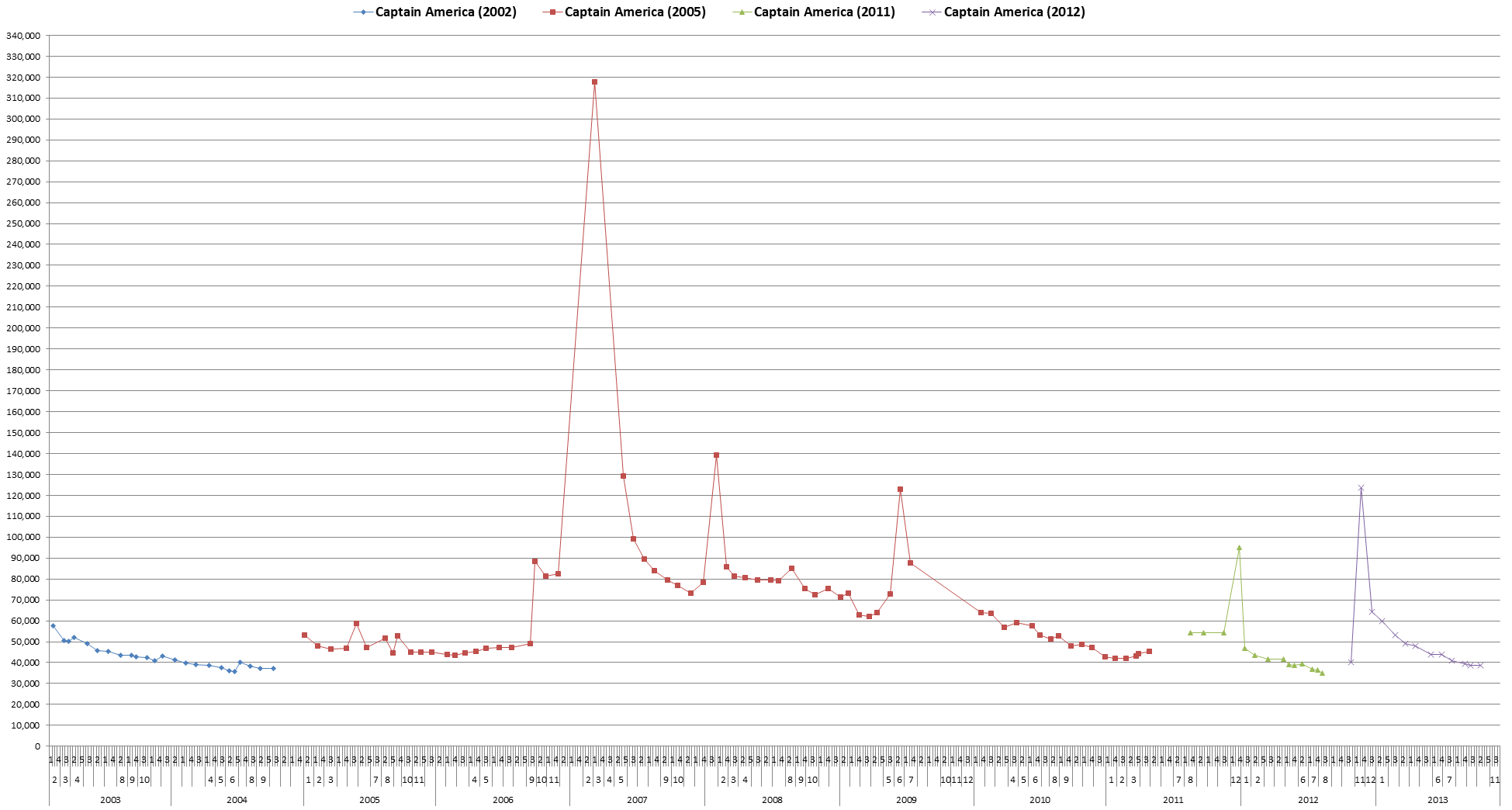
Task: Click the green triangle legend marker
Action: click(742, 12)
